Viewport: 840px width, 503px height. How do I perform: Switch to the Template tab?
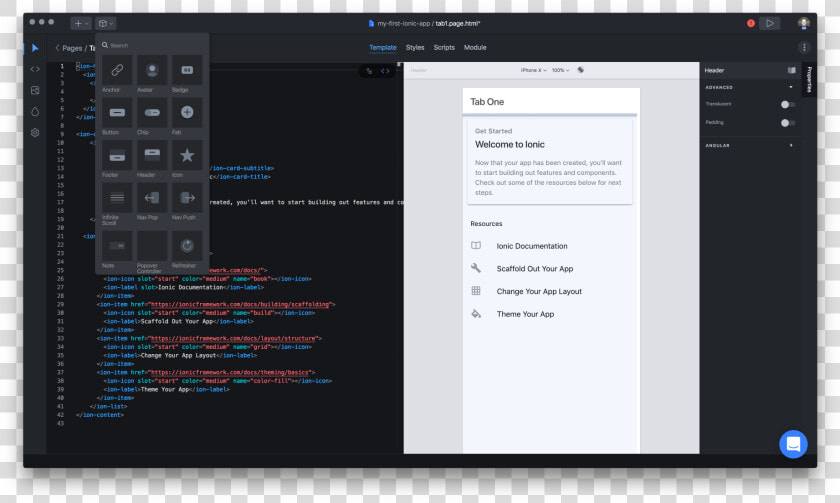382,48
